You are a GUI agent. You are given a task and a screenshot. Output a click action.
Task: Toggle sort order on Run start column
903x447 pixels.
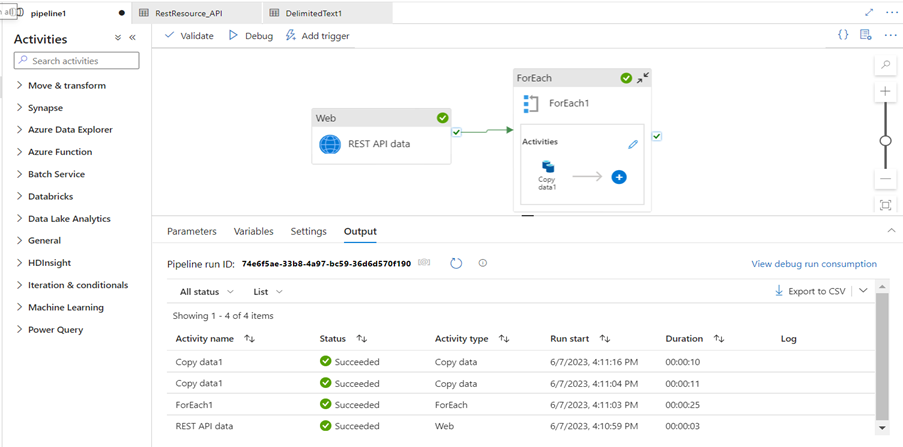click(605, 339)
